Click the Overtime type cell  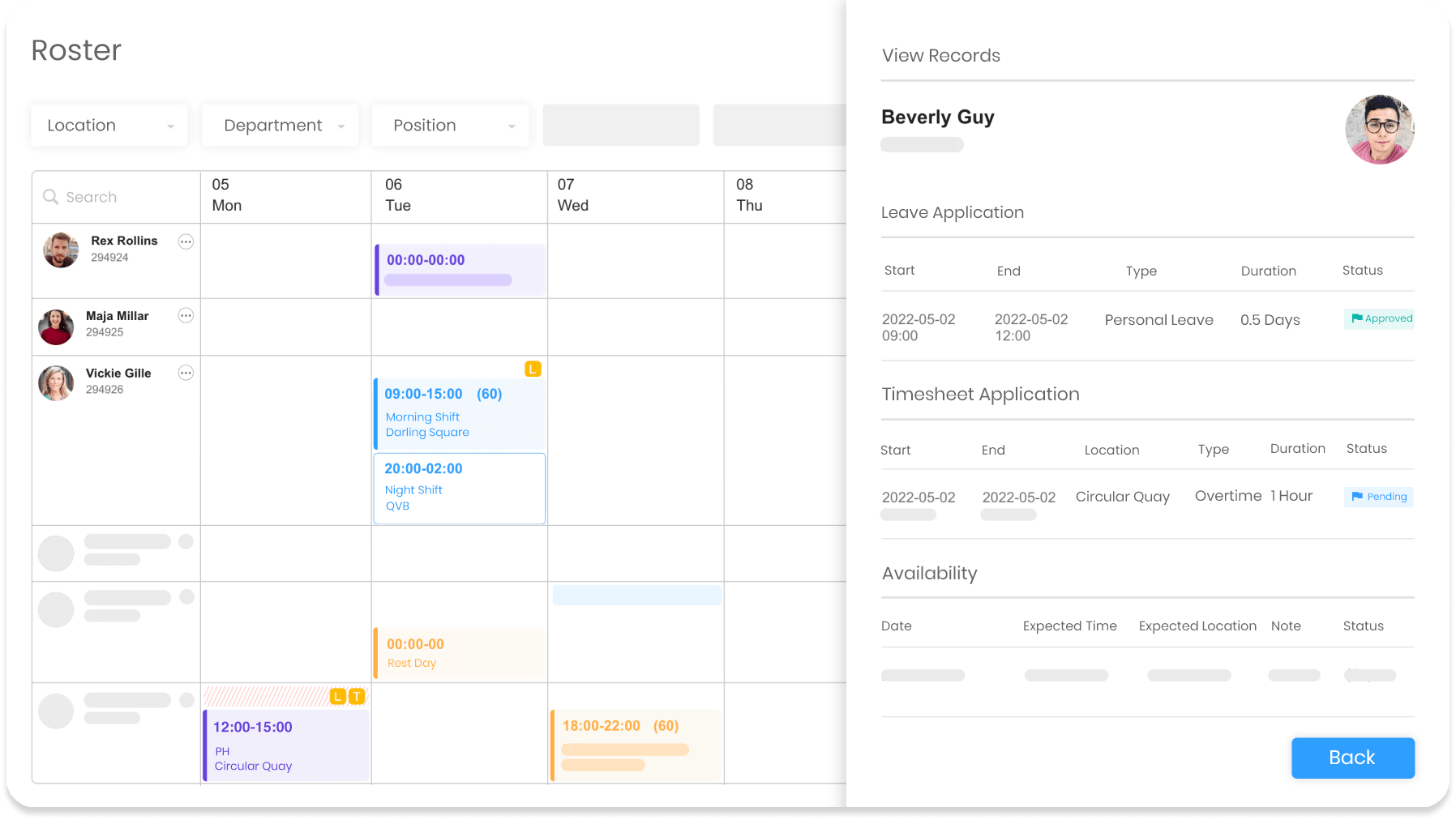tap(1228, 496)
